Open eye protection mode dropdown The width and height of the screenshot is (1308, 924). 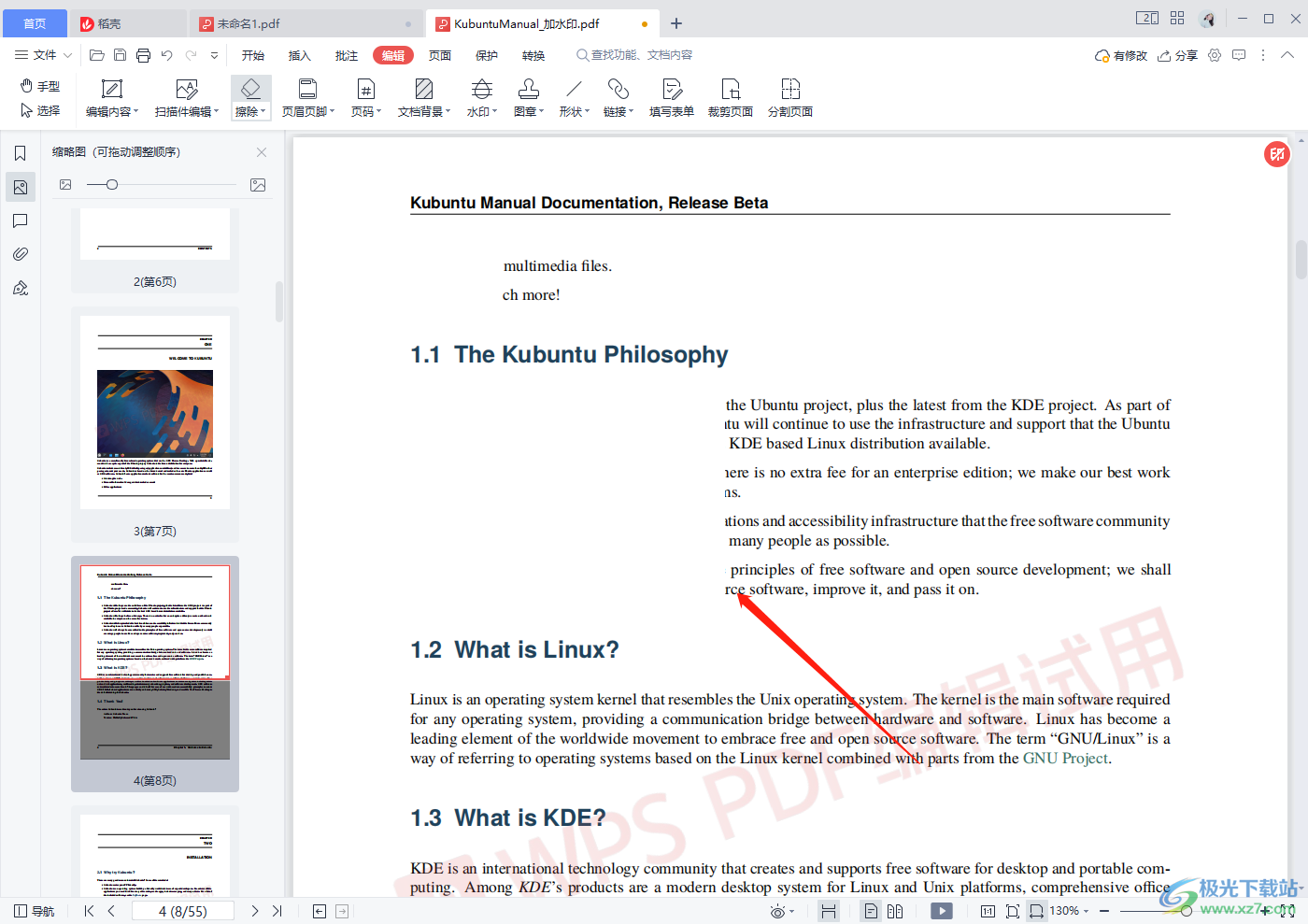click(x=782, y=911)
